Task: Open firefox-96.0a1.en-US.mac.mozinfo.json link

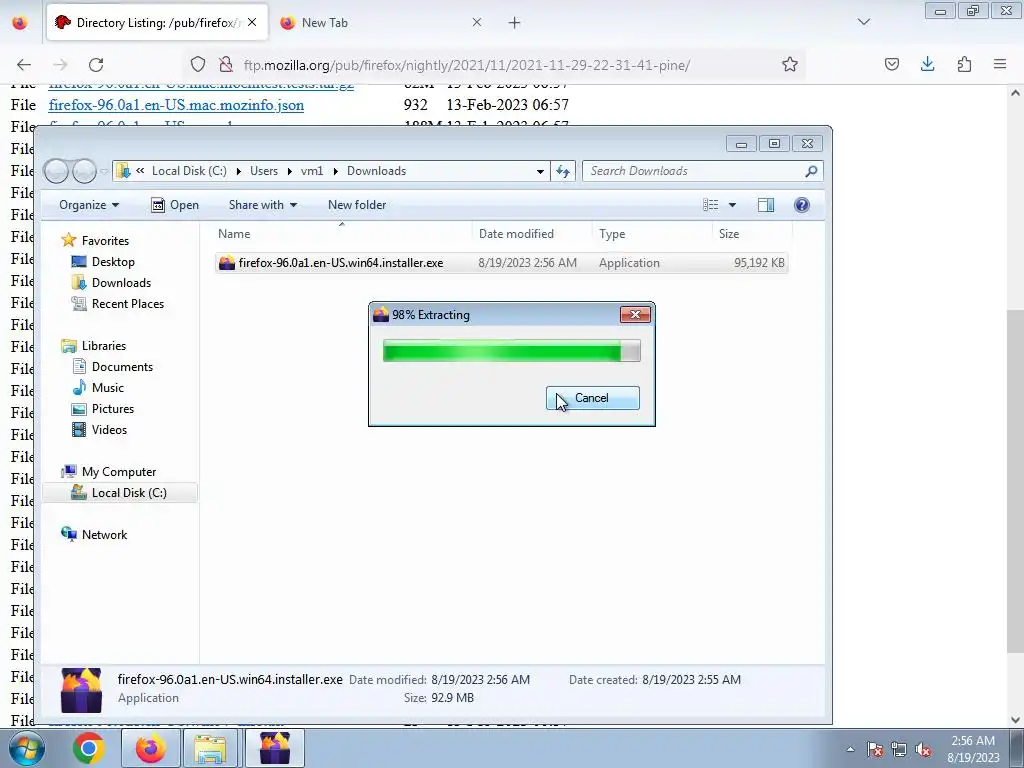Action: point(176,104)
